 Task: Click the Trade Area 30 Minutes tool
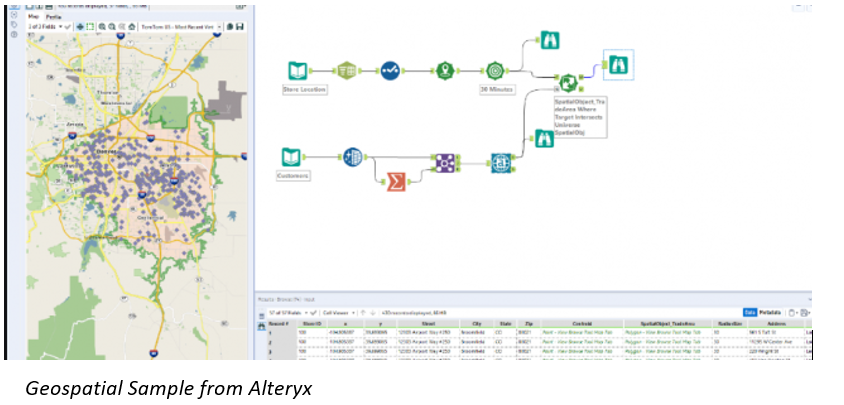(x=494, y=71)
